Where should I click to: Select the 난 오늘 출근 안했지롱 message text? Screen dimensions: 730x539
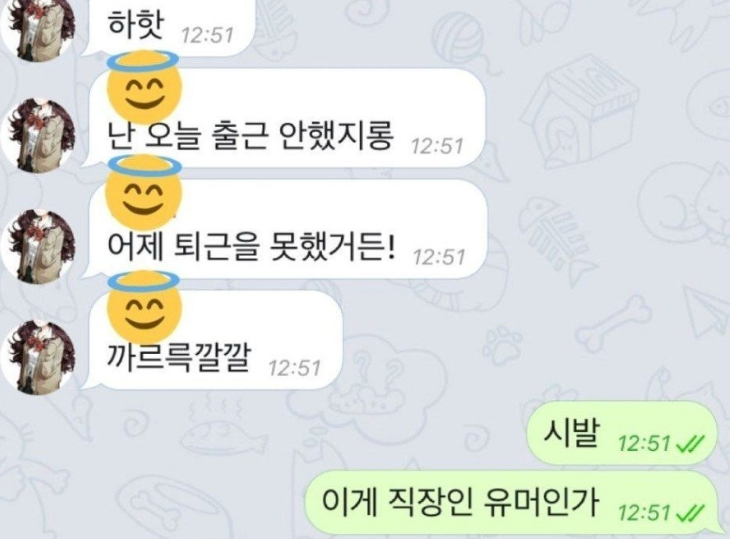coord(251,135)
